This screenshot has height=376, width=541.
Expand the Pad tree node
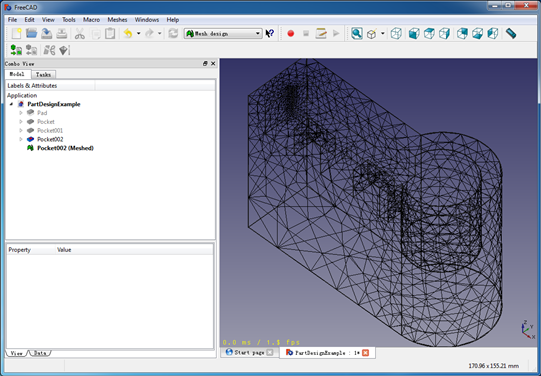point(21,113)
